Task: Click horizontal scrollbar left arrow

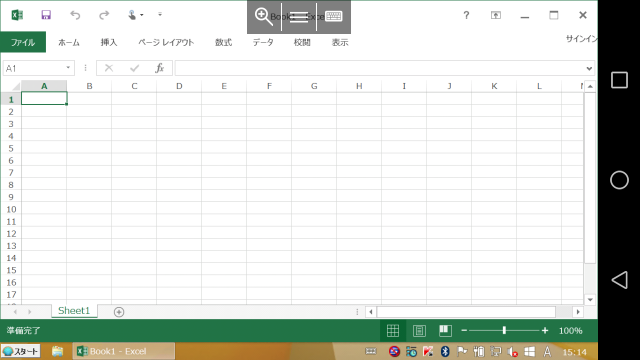Action: tap(371, 312)
